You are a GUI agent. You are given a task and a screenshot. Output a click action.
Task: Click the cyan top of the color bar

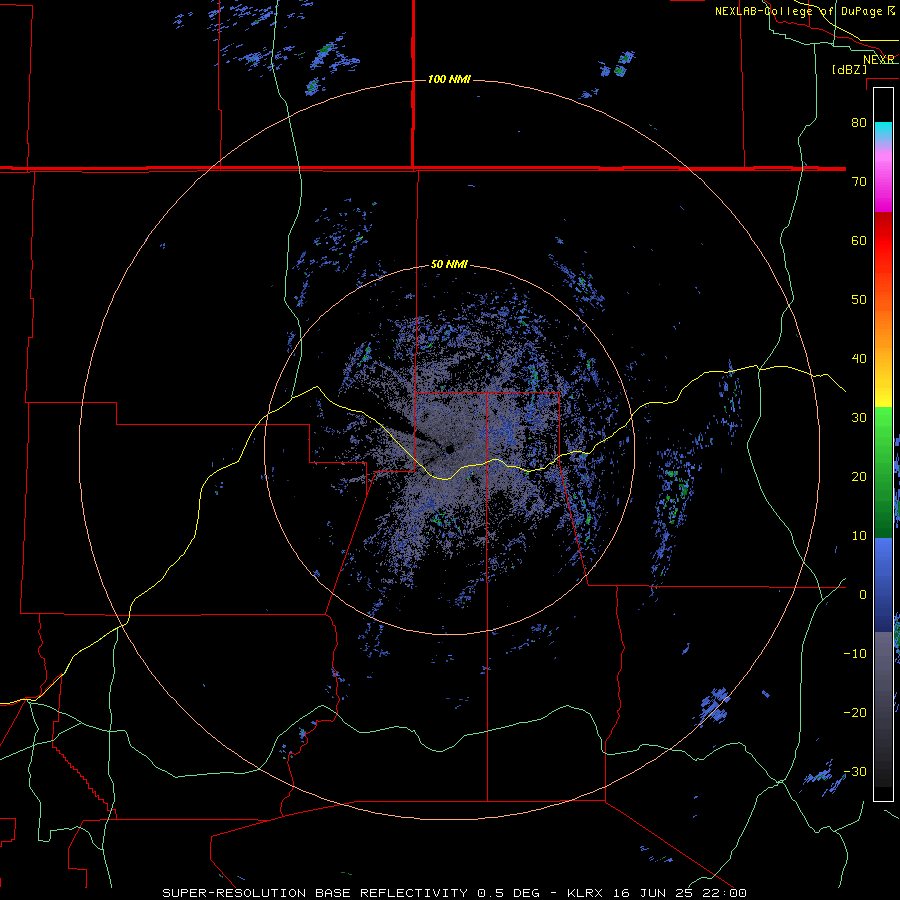(x=883, y=129)
